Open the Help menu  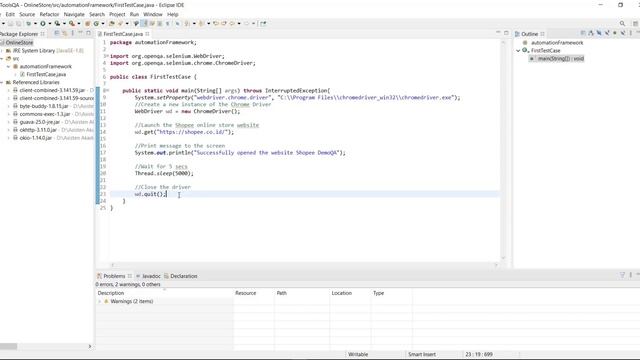click(x=173, y=14)
